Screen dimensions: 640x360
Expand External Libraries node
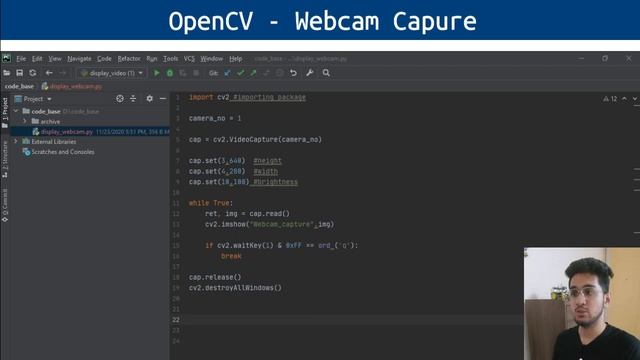pyautogui.click(x=16, y=141)
